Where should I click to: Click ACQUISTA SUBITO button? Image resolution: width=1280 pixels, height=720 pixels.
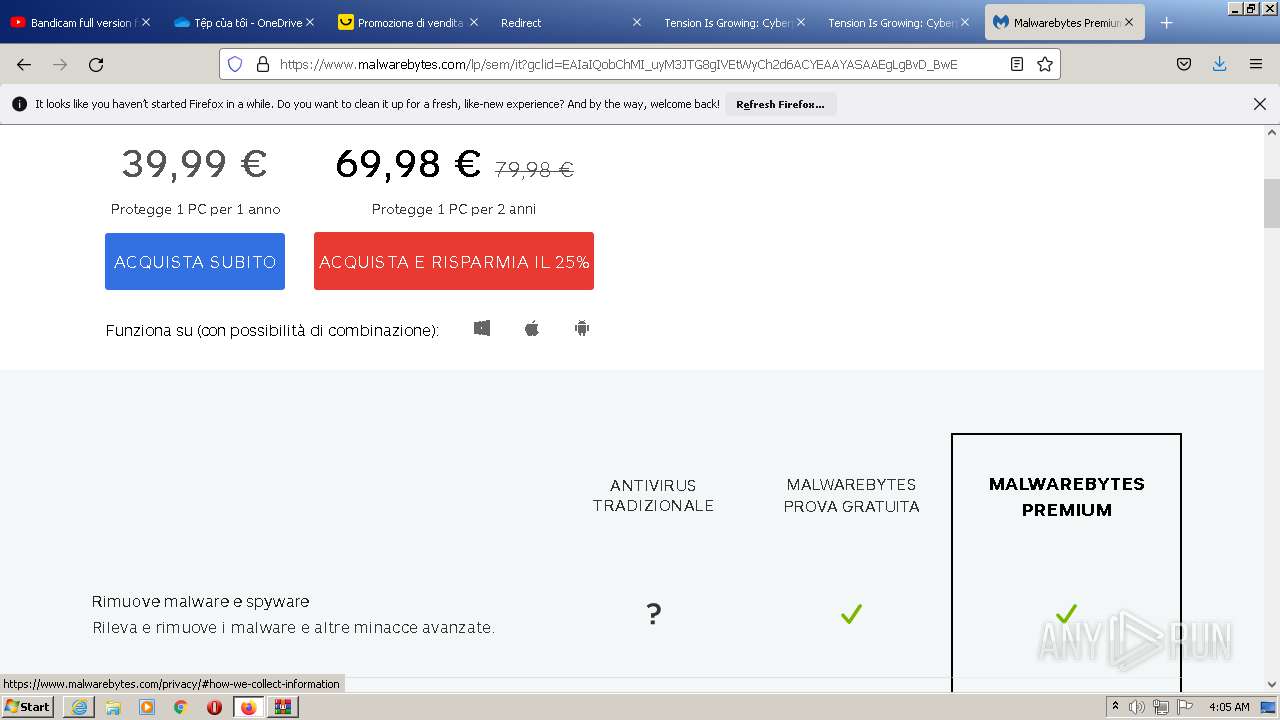tap(195, 262)
